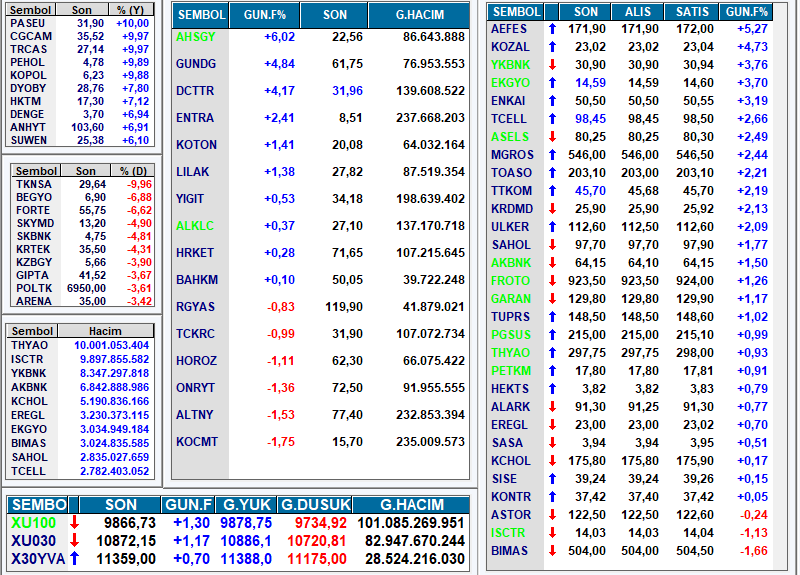Click RGYAS last price 119,90
The width and height of the screenshot is (800, 575).
point(344,307)
